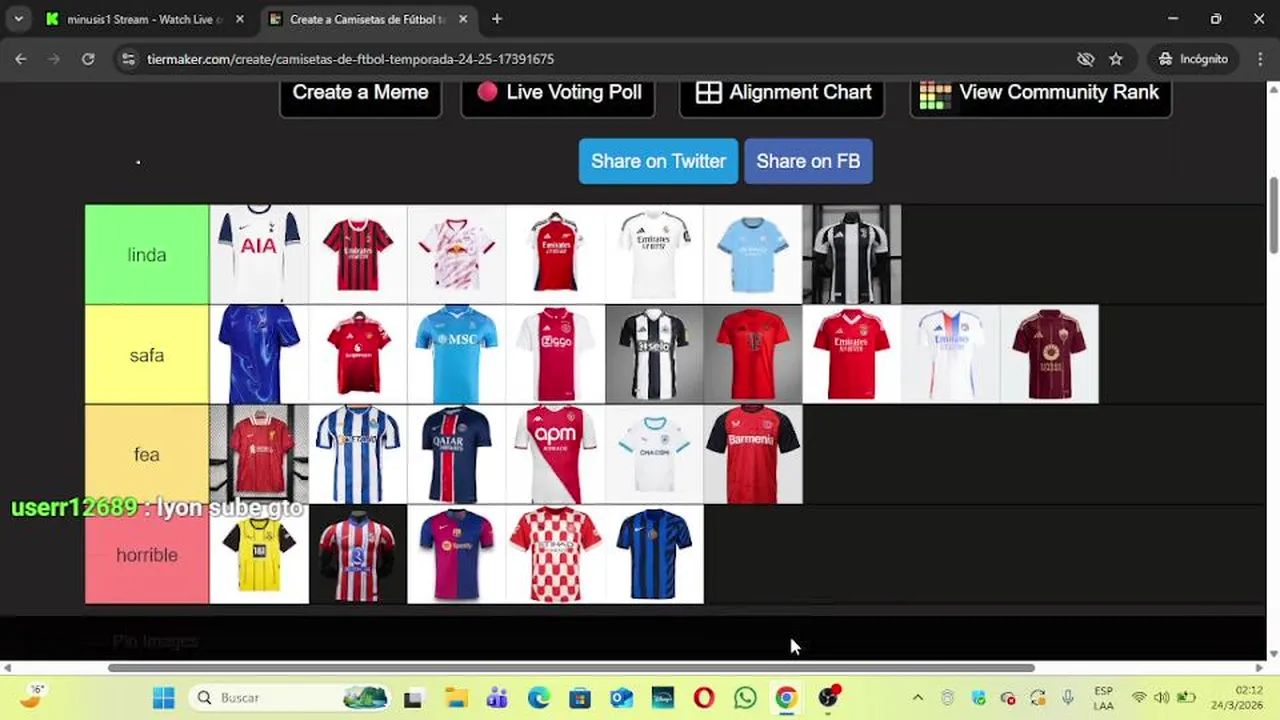The height and width of the screenshot is (720, 1280).
Task: Pick the black-white striped Juventus shirt in linda
Action: [852, 254]
